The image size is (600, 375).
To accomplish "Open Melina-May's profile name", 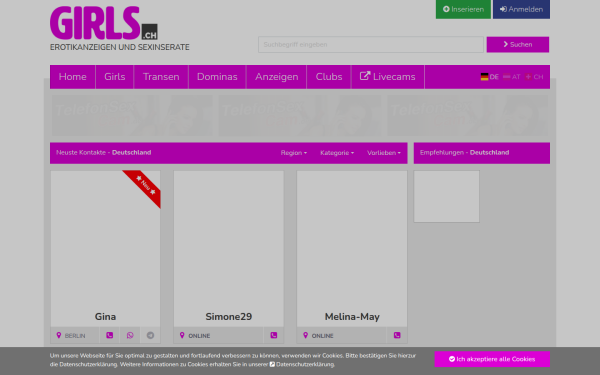I will point(352,317).
